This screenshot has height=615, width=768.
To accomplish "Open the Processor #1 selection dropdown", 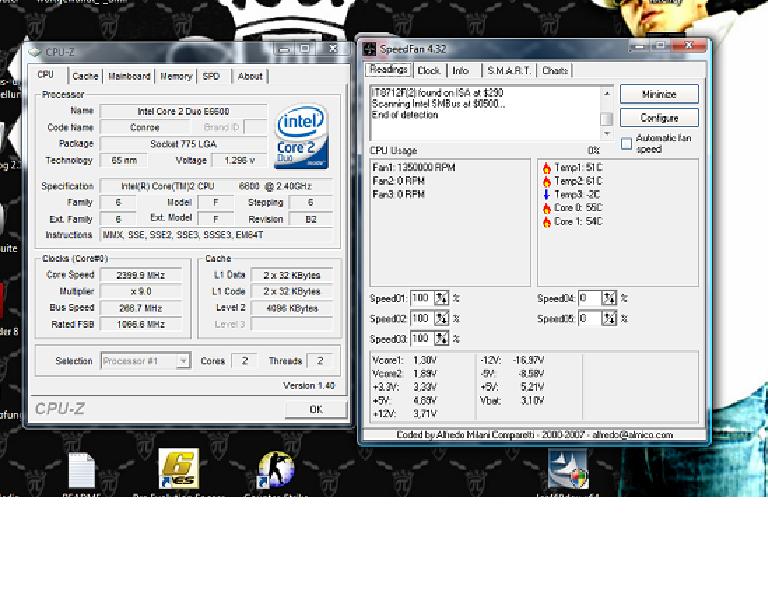I will [x=183, y=361].
